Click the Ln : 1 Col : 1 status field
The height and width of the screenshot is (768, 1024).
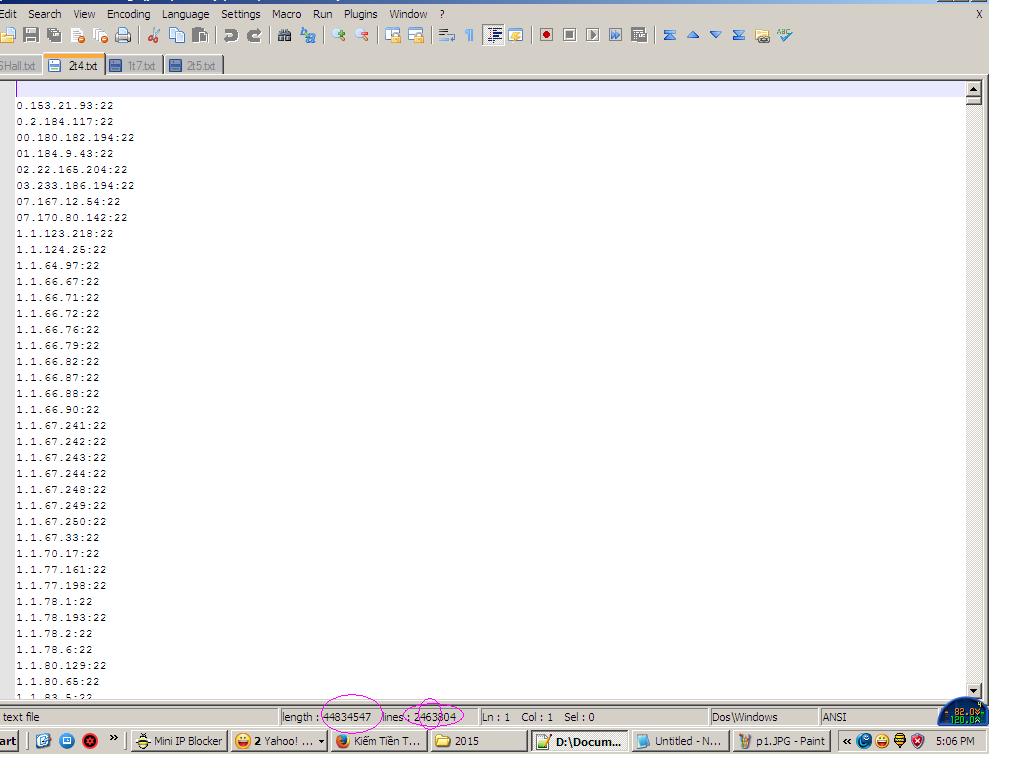593,717
